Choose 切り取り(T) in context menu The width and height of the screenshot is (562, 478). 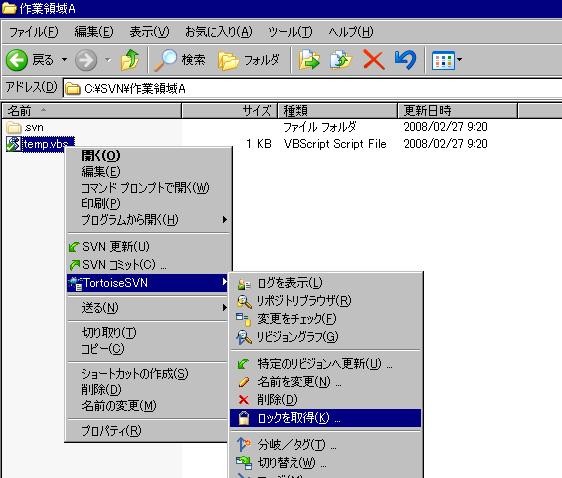(x=148, y=333)
